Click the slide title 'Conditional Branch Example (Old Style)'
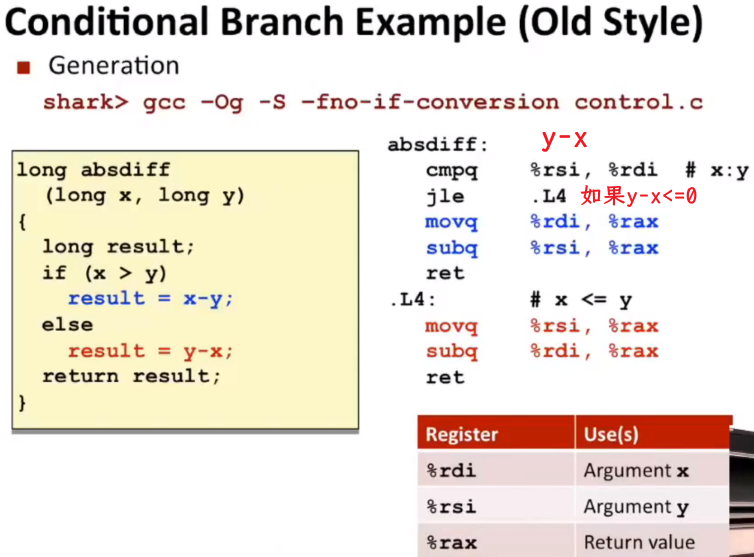Viewport: 754px width, 557px height. point(354,24)
